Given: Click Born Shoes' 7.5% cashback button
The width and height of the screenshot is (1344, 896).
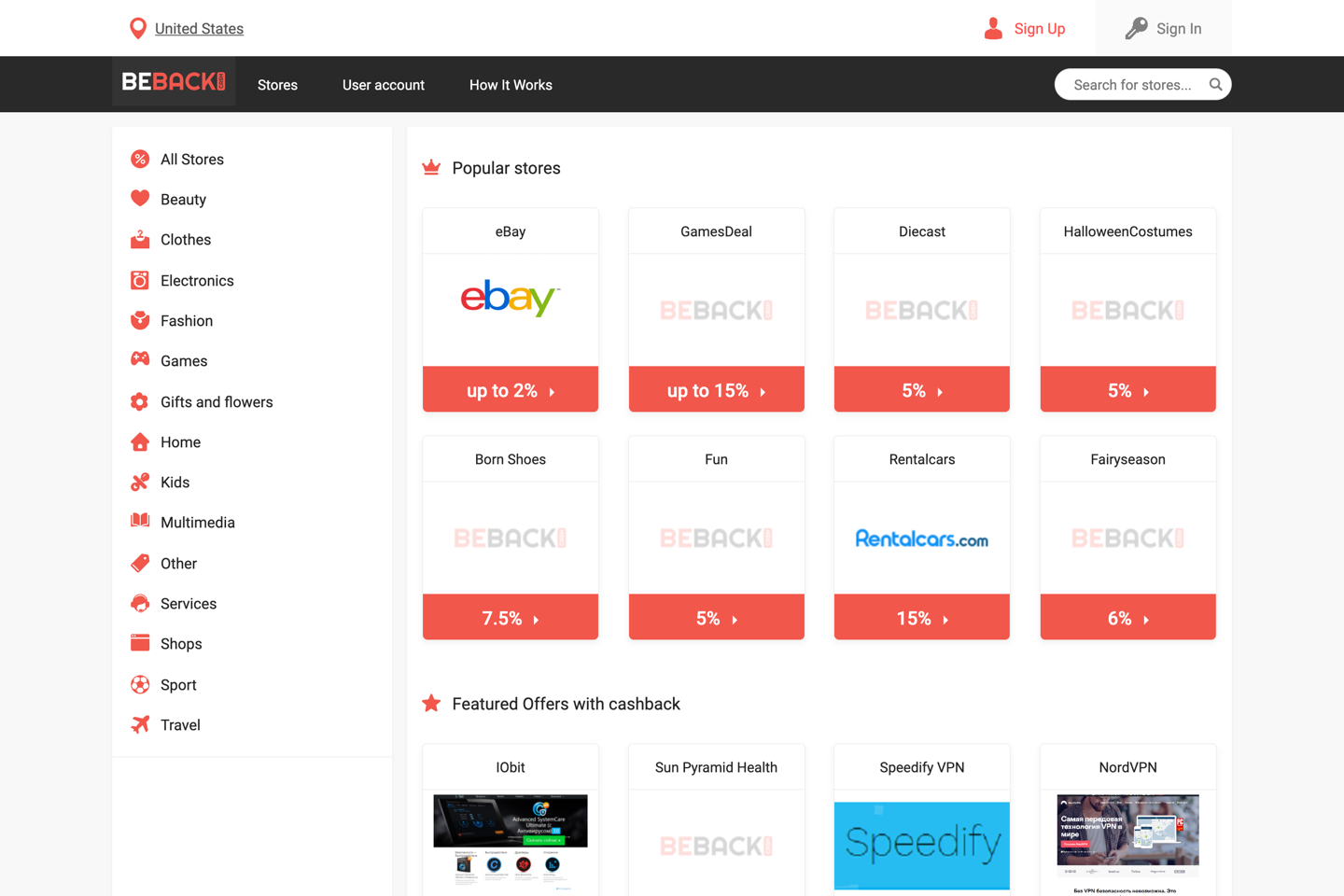Looking at the screenshot, I should pyautogui.click(x=511, y=617).
